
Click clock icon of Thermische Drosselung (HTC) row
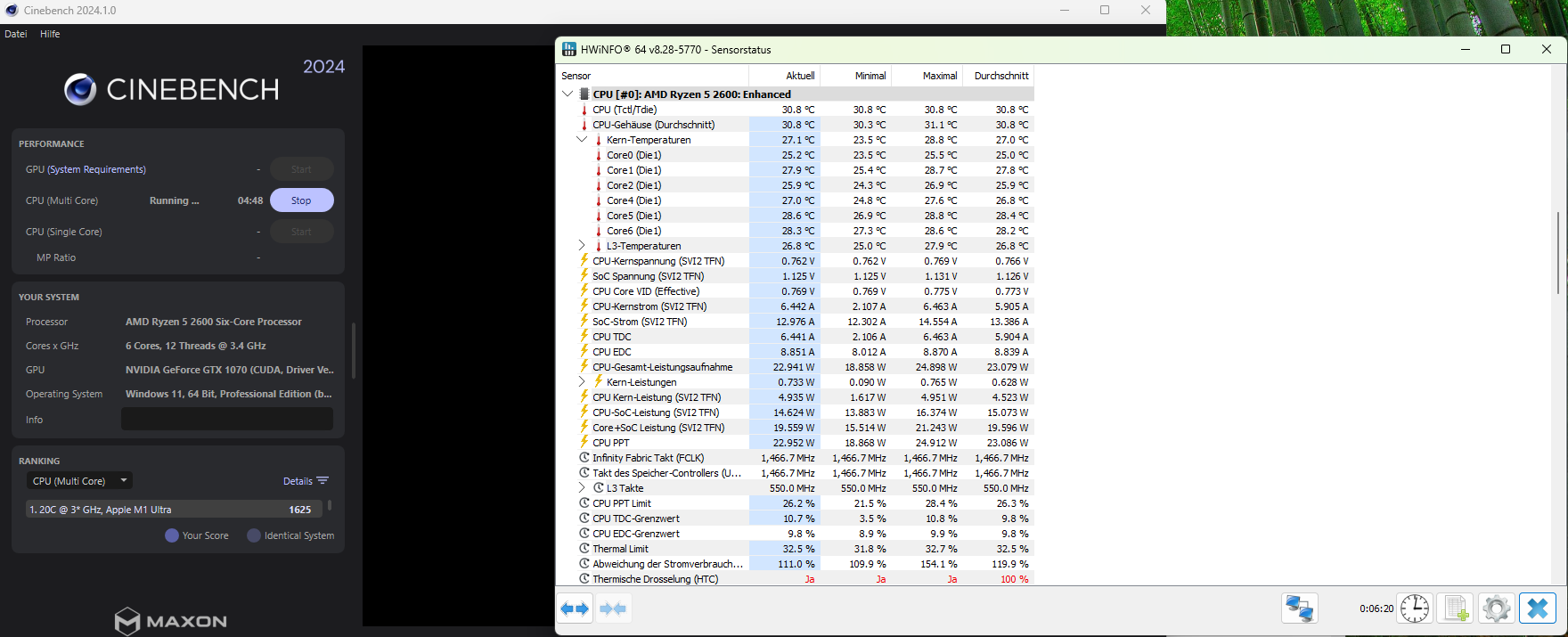(584, 579)
